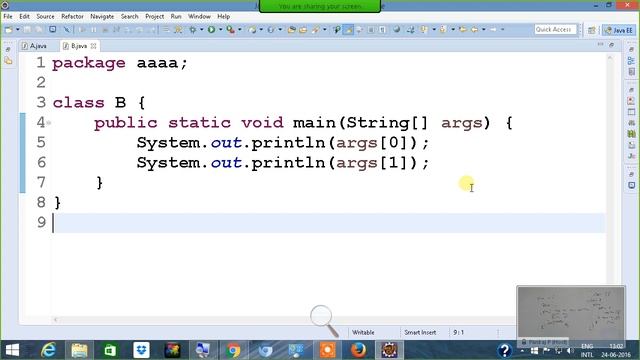
Task: Click the 'package' keyword on line 1
Action: click(89, 63)
